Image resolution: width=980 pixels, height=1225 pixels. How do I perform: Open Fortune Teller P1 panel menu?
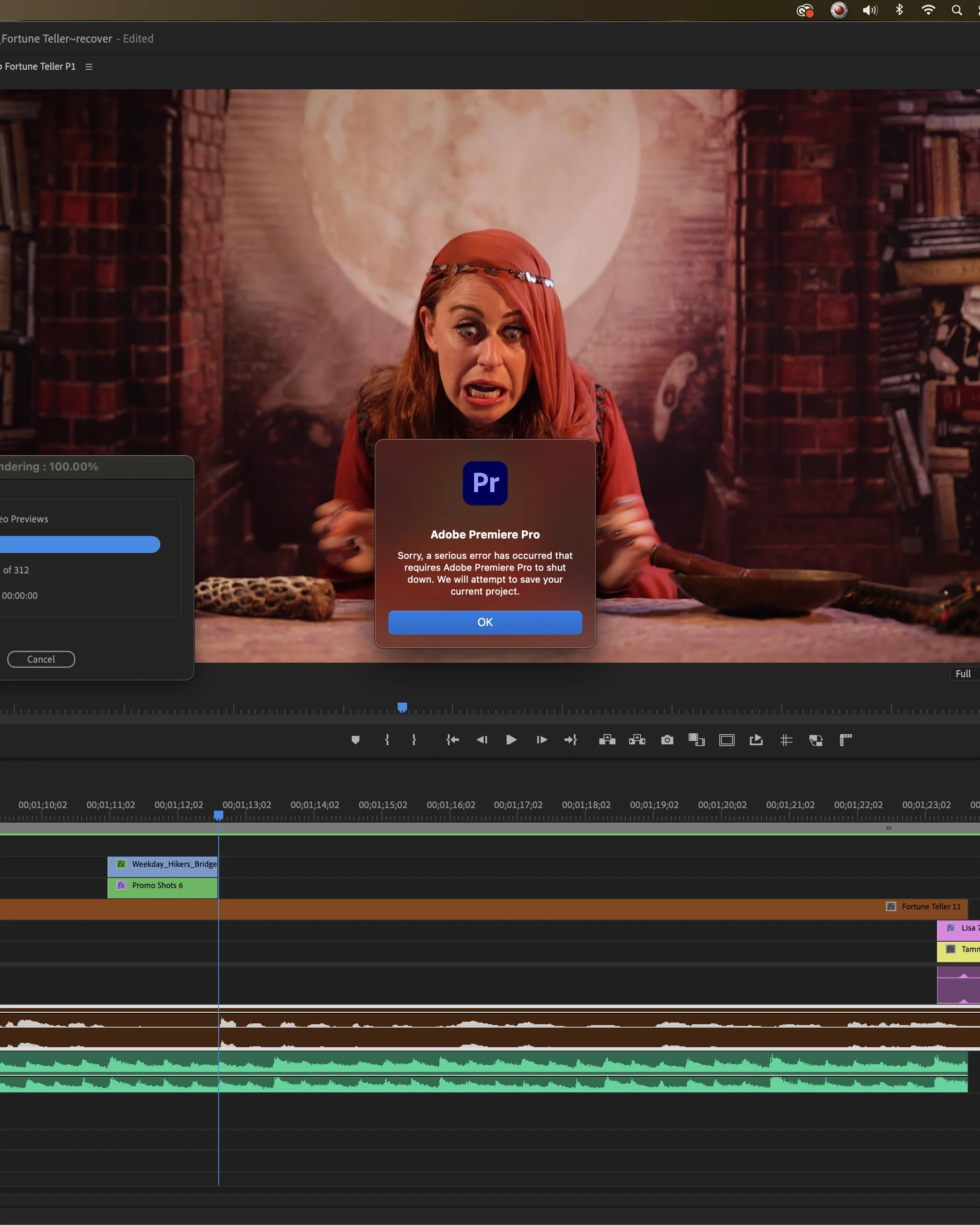[88, 66]
